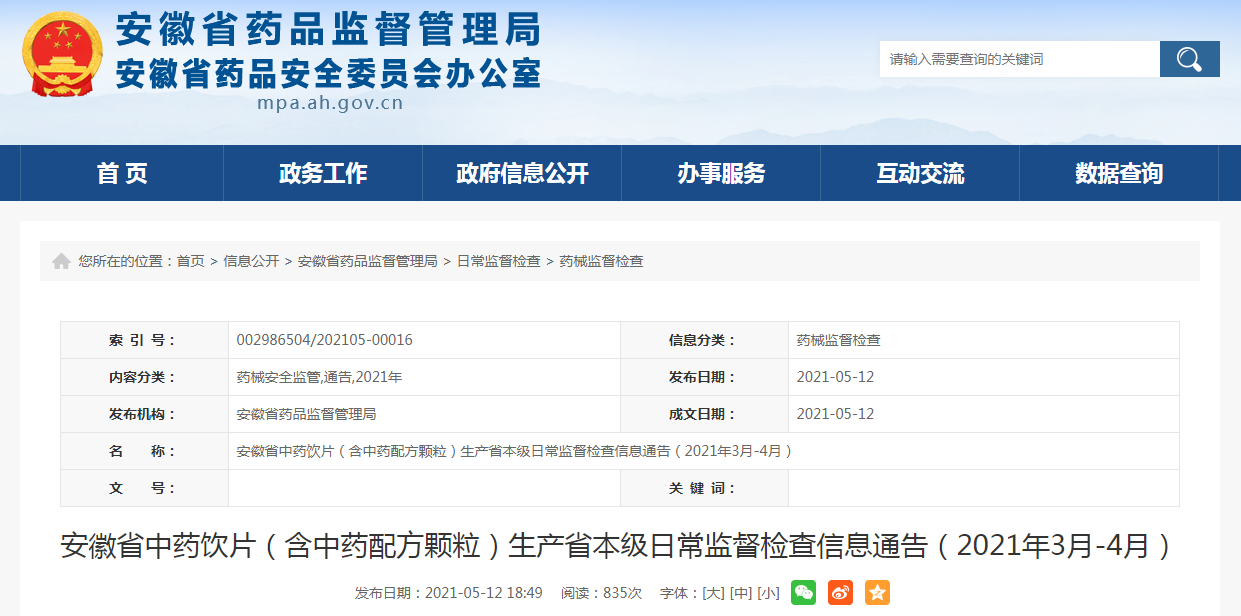
Task: Click the magnifier icon to search
Action: pos(1189,58)
